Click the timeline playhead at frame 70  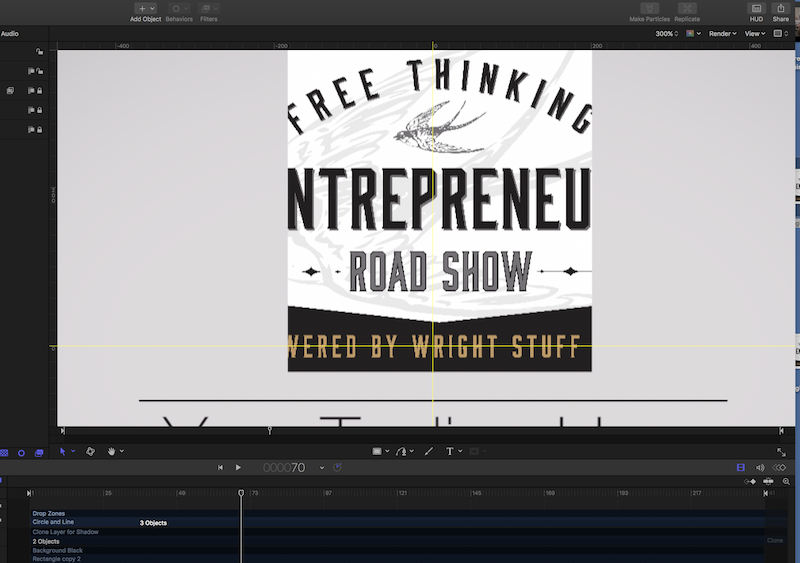click(241, 493)
